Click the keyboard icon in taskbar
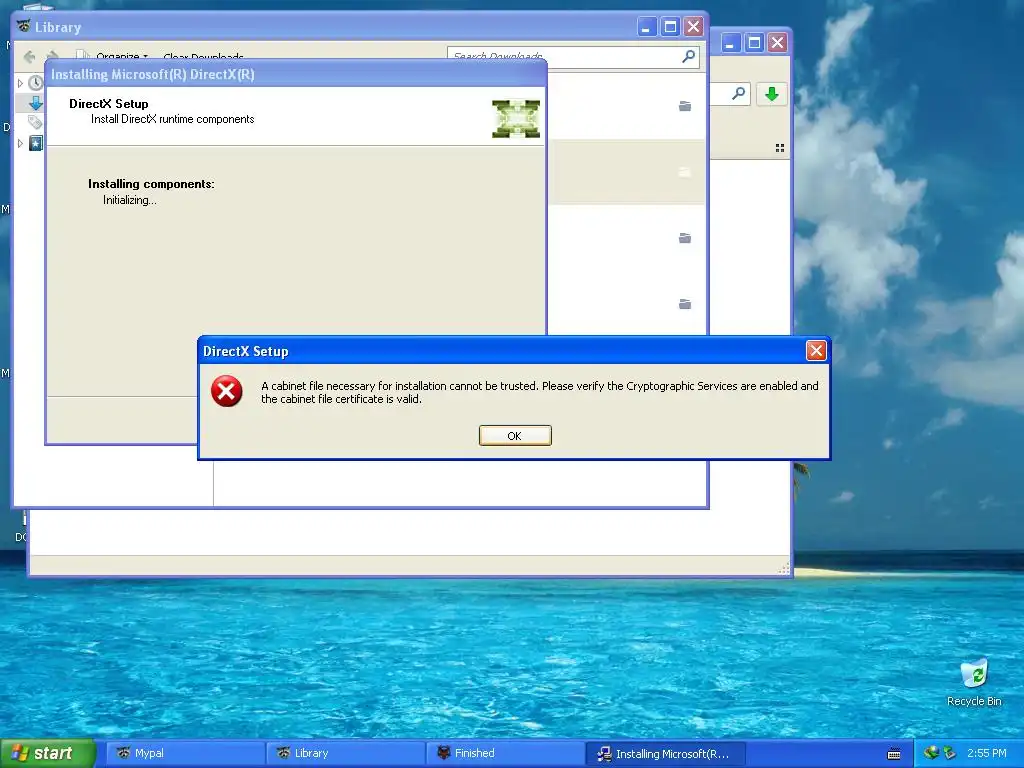The height and width of the screenshot is (768, 1024). (894, 754)
